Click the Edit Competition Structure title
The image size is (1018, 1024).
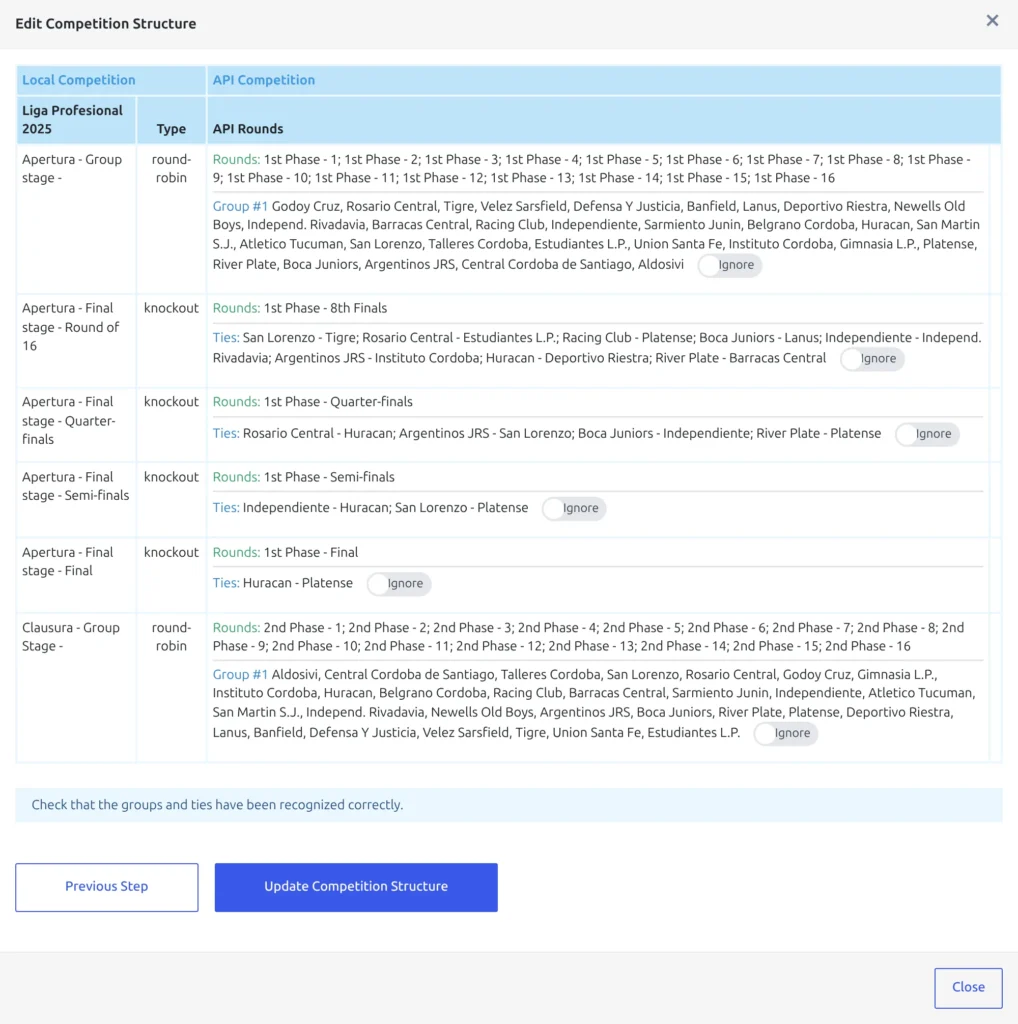(x=106, y=24)
